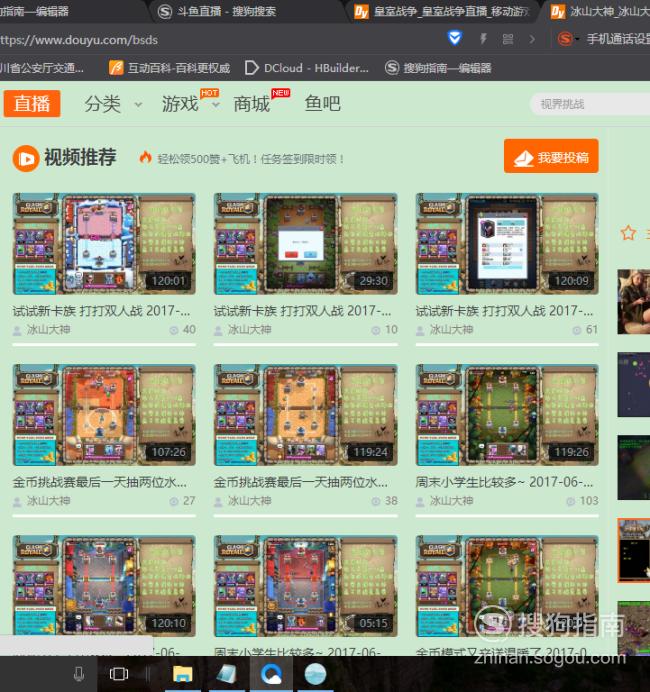Open the Sogou S search engine dropdown
650x692 pixels.
568,39
